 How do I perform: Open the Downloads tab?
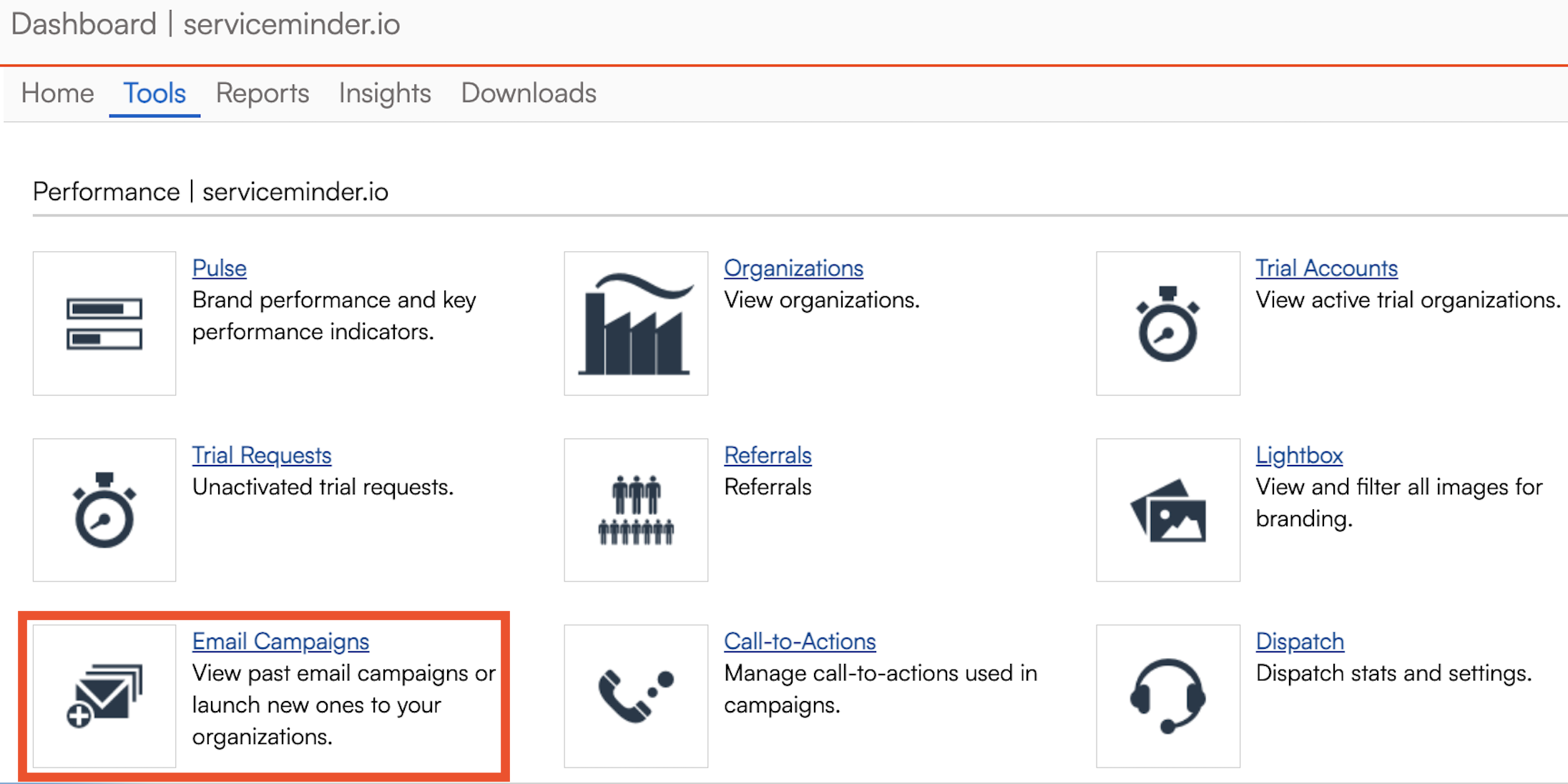[x=529, y=94]
